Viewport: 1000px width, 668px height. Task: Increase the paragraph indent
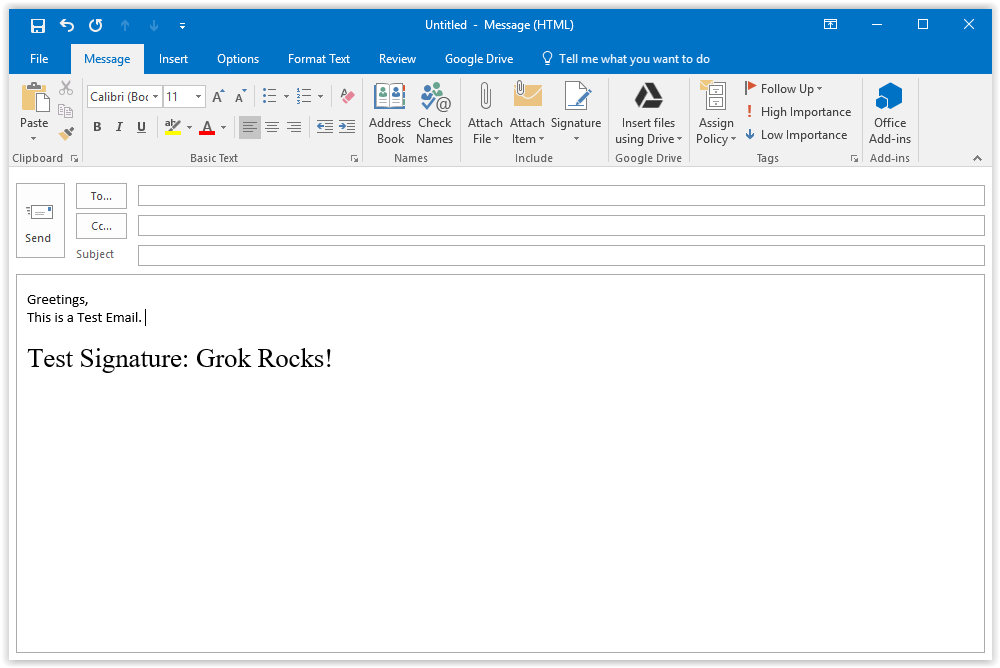(x=347, y=126)
